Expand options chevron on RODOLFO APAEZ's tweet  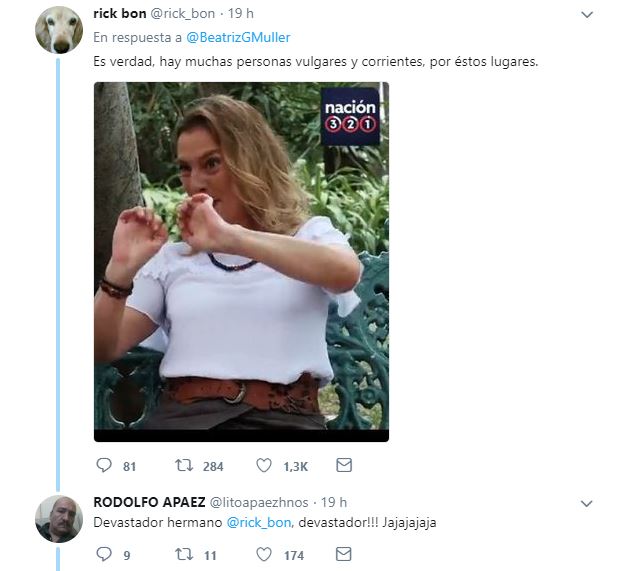coord(589,502)
